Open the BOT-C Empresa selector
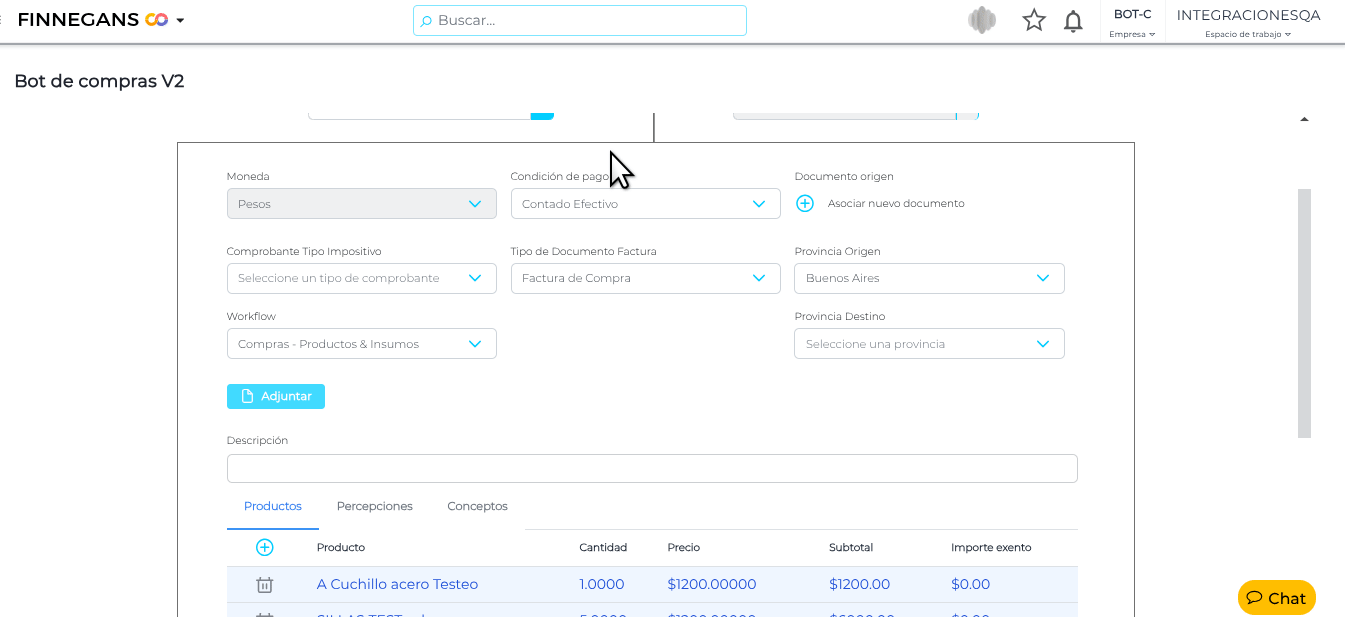The height and width of the screenshot is (627, 1345). tap(1132, 22)
